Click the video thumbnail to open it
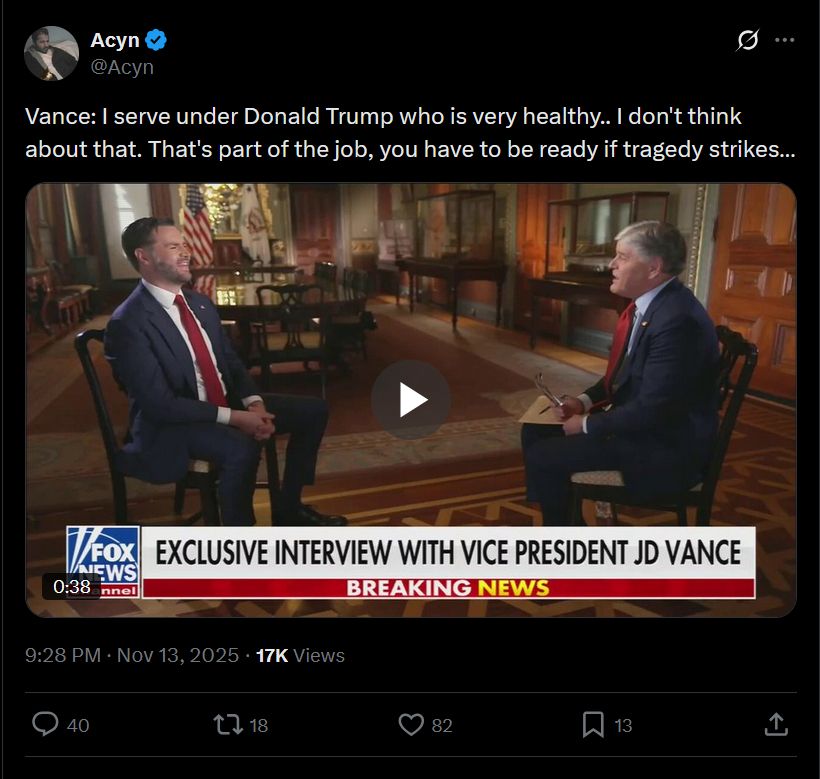820x779 pixels. click(x=410, y=398)
